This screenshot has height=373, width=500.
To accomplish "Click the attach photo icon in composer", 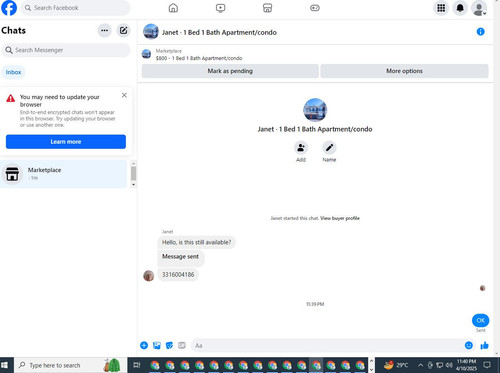I will coord(157,345).
